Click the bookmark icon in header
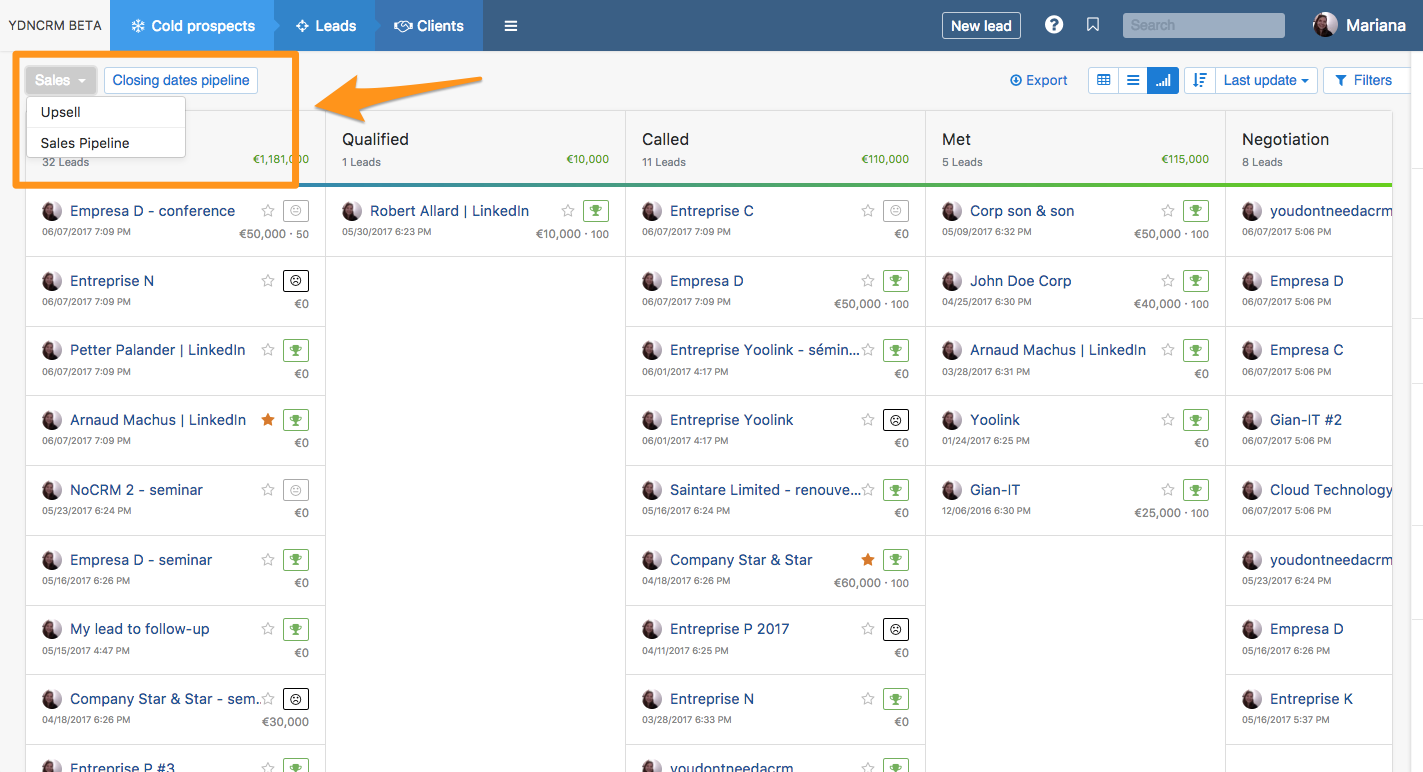 [1093, 25]
